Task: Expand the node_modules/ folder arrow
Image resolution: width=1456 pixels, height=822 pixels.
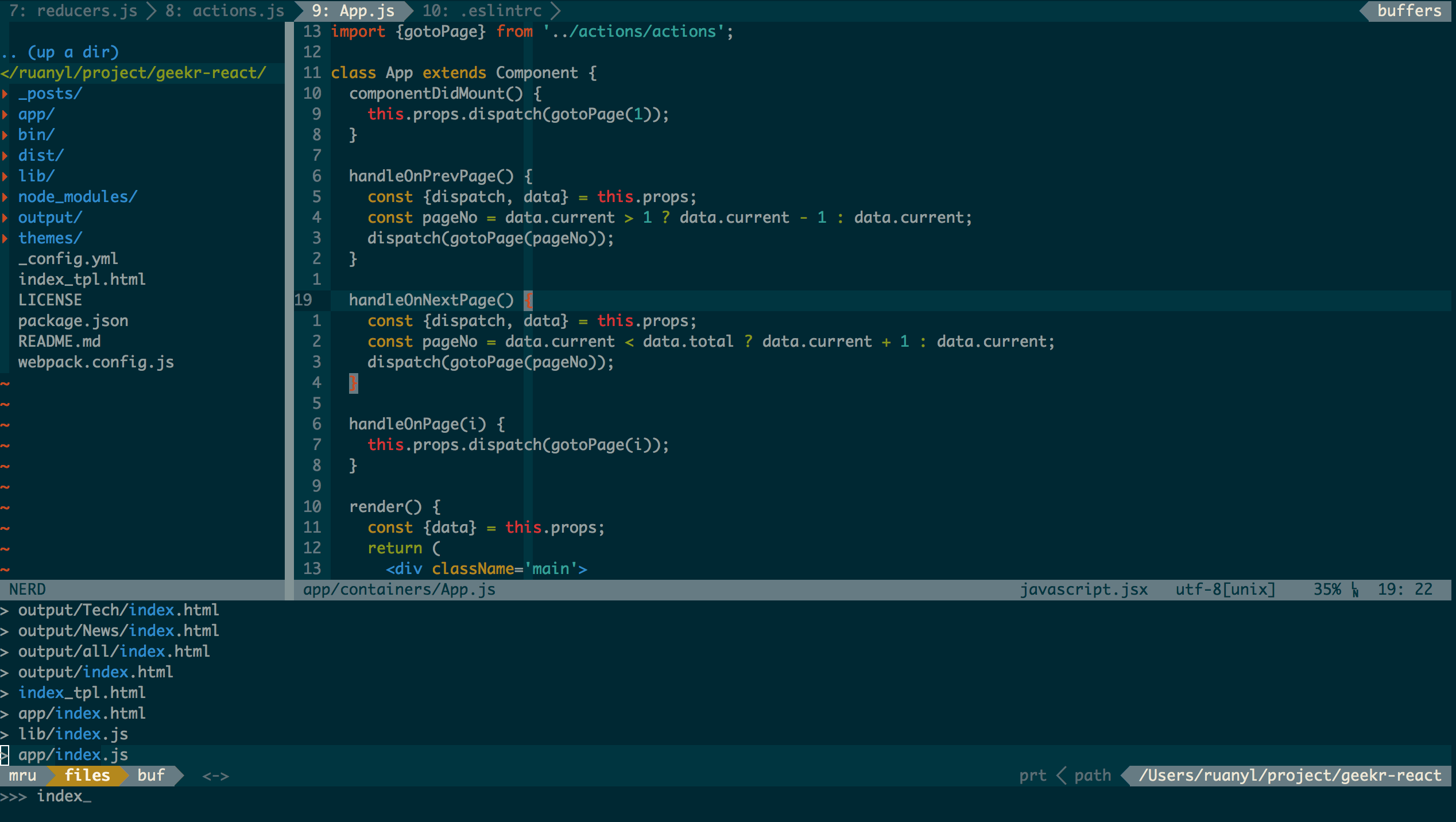Action: [5, 197]
